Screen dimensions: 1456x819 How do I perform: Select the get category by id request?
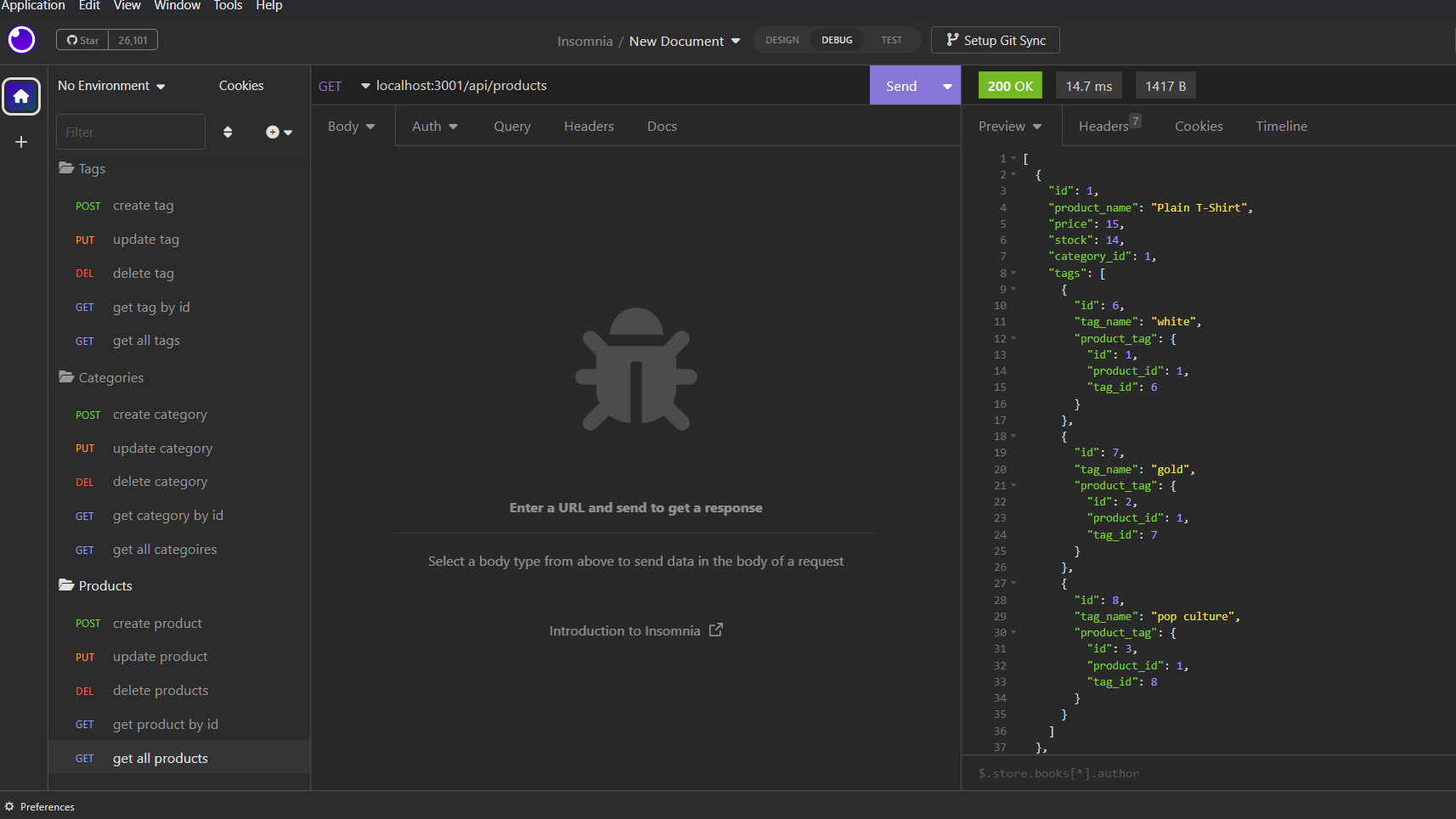coord(179,516)
